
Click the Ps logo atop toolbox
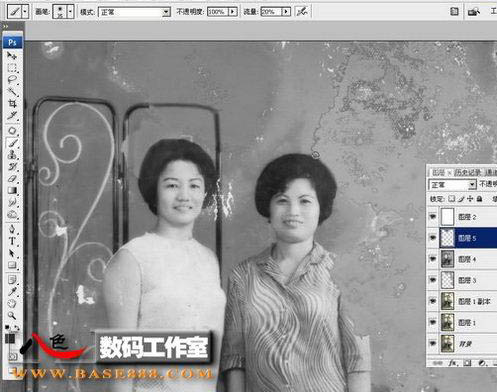[x=12, y=43]
